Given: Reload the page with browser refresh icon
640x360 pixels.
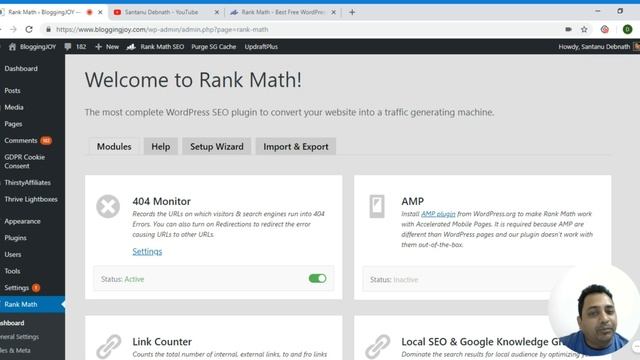Looking at the screenshot, I should point(29,29).
